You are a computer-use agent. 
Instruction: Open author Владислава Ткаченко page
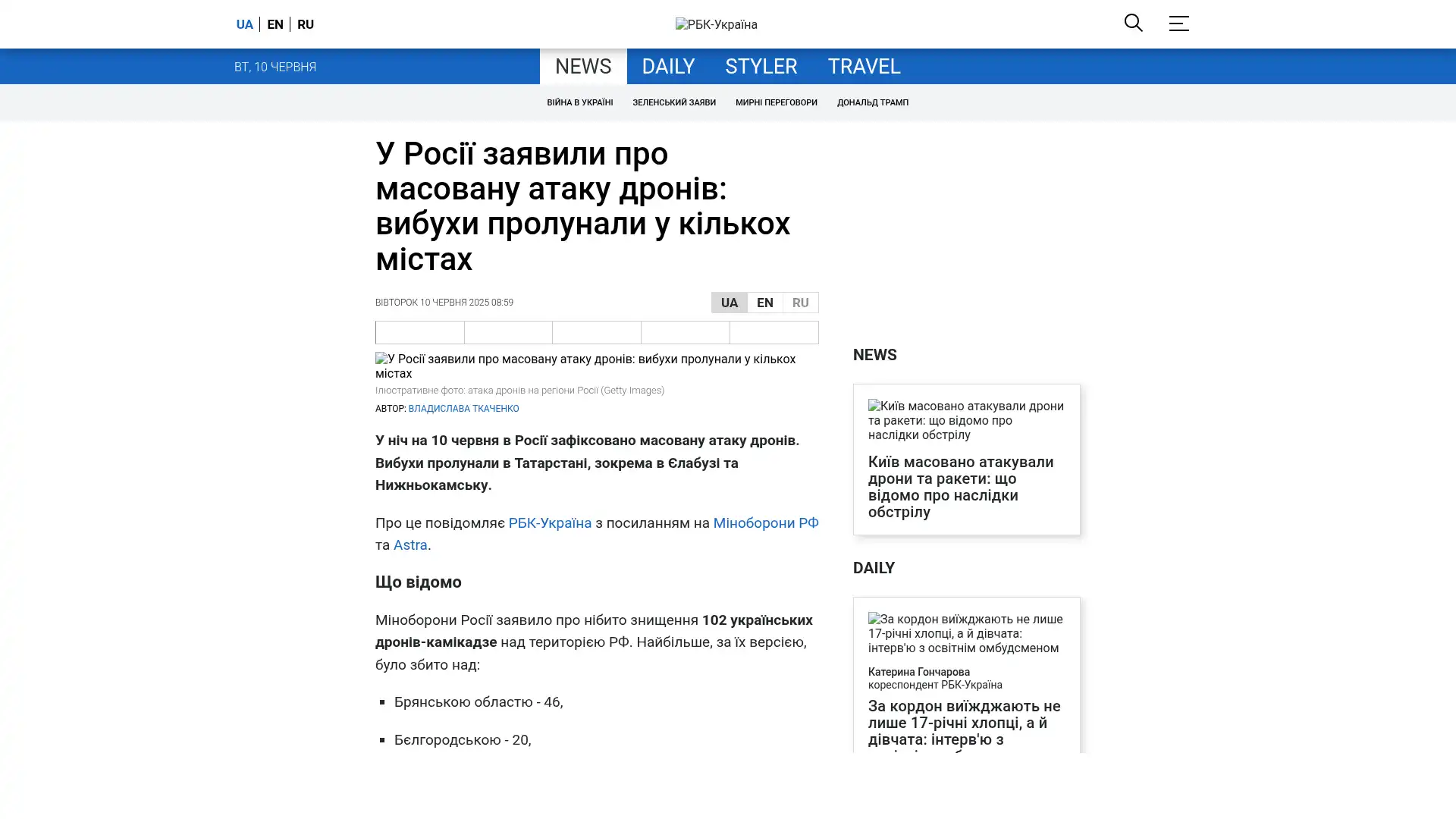click(463, 409)
